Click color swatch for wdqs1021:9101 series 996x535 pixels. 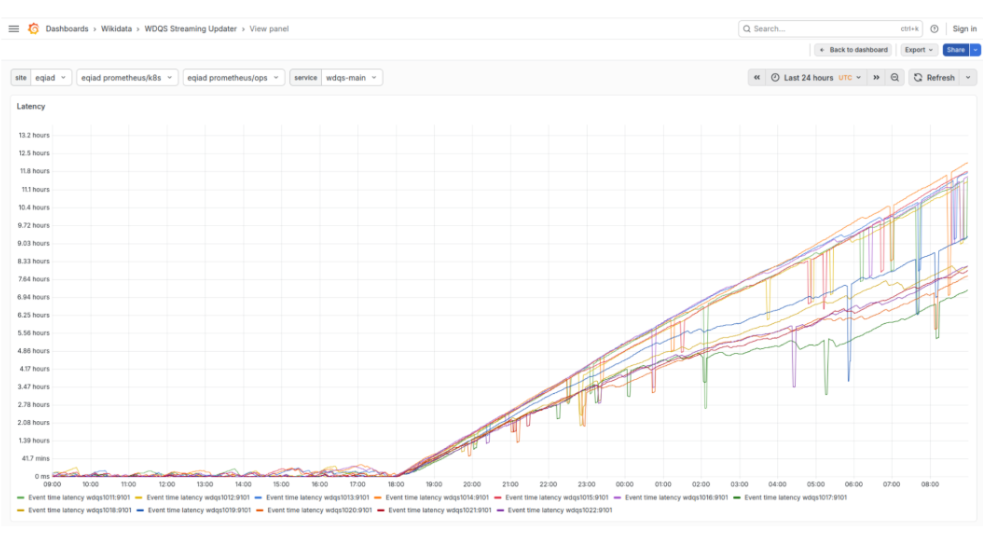380,510
